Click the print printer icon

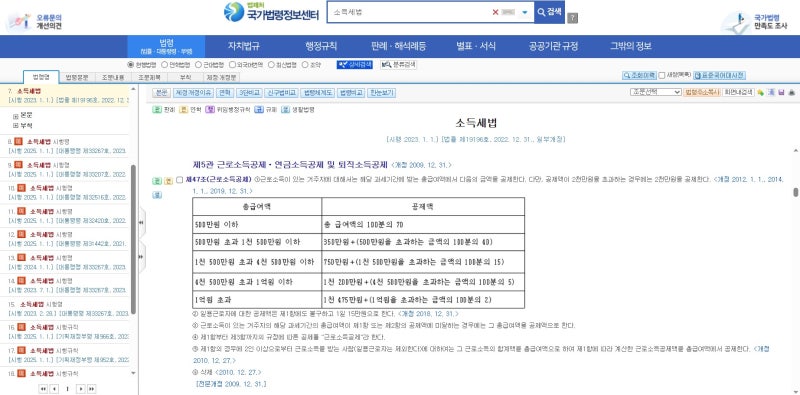tap(791, 92)
